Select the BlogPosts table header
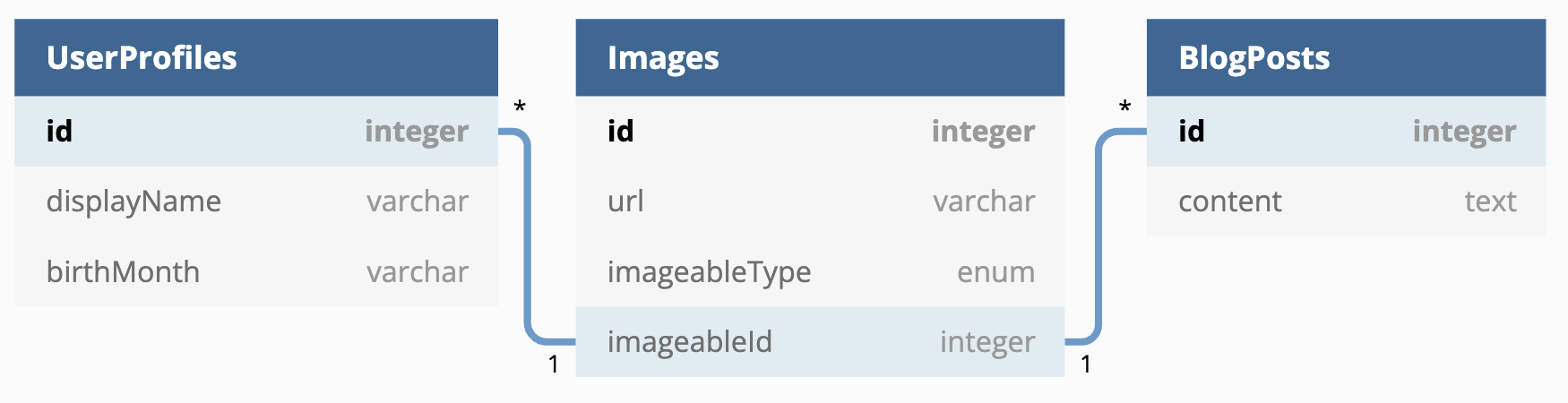Viewport: 1568px width, 403px height. point(1346,57)
